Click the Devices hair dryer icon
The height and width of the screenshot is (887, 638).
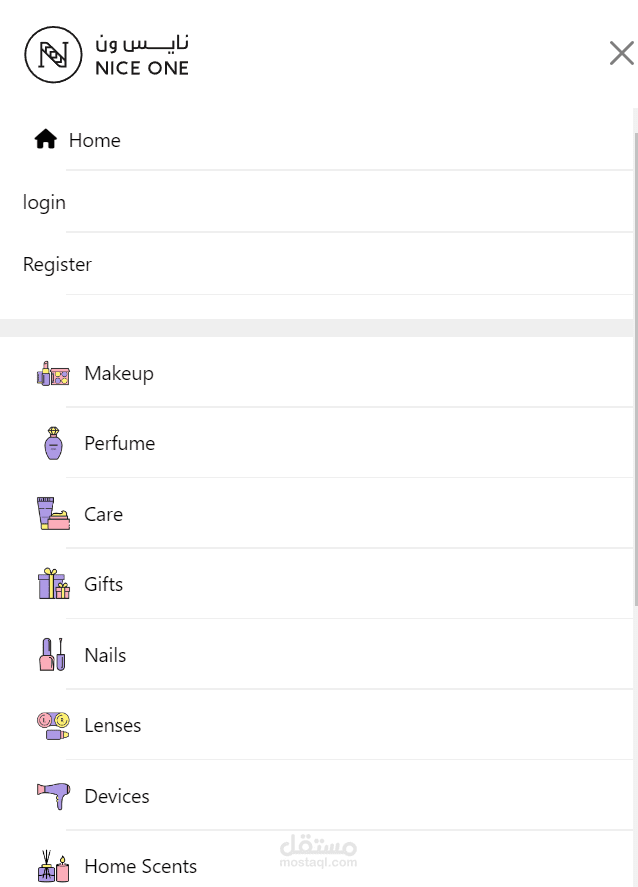53,796
